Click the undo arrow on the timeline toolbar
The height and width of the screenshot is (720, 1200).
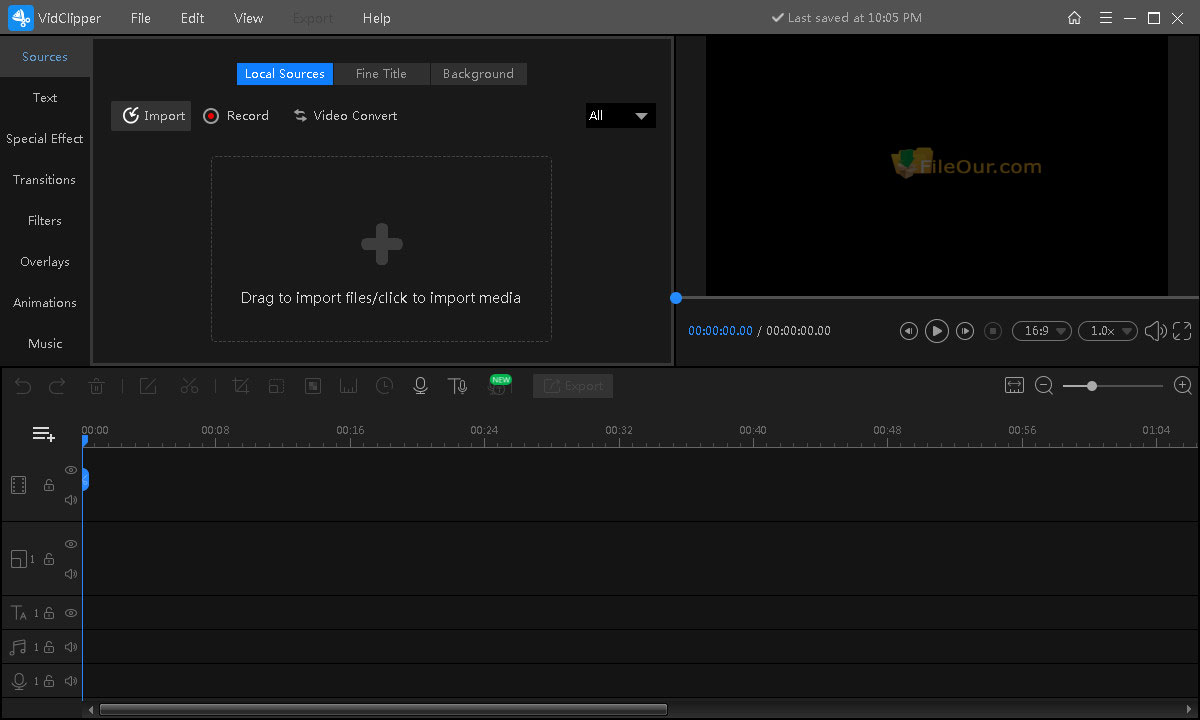tap(23, 386)
